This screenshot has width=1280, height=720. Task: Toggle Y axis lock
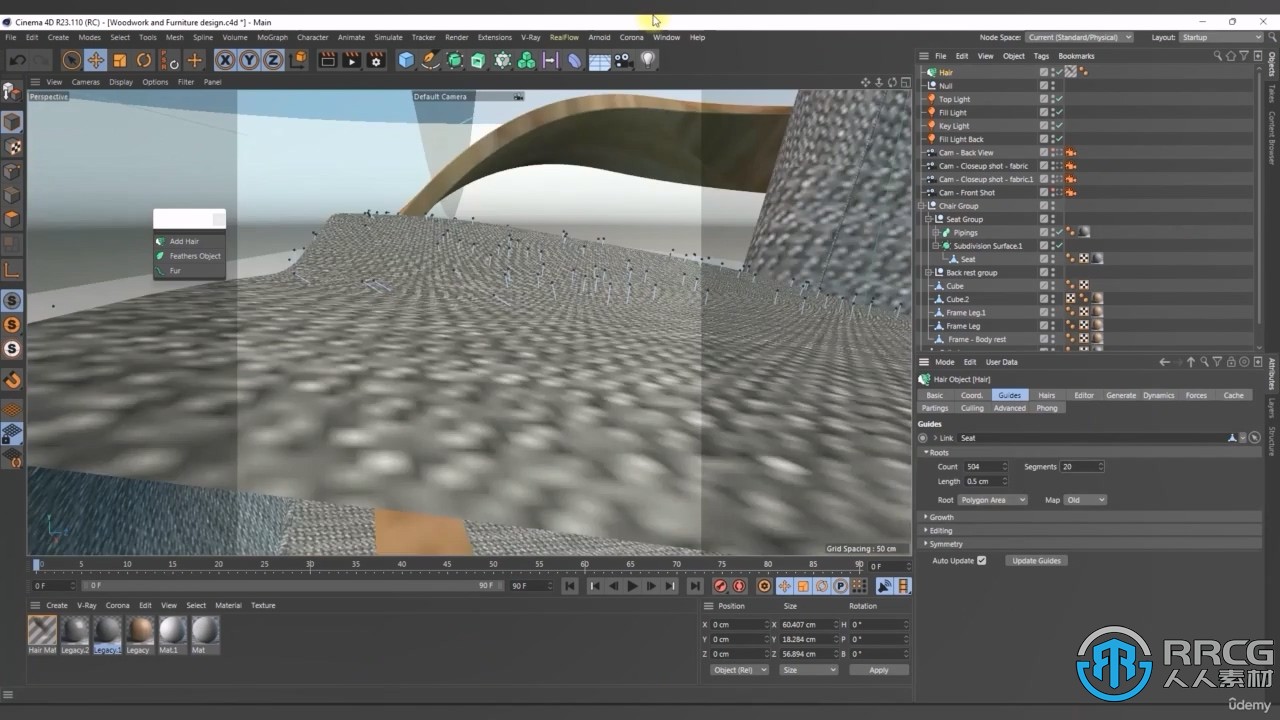click(248, 60)
